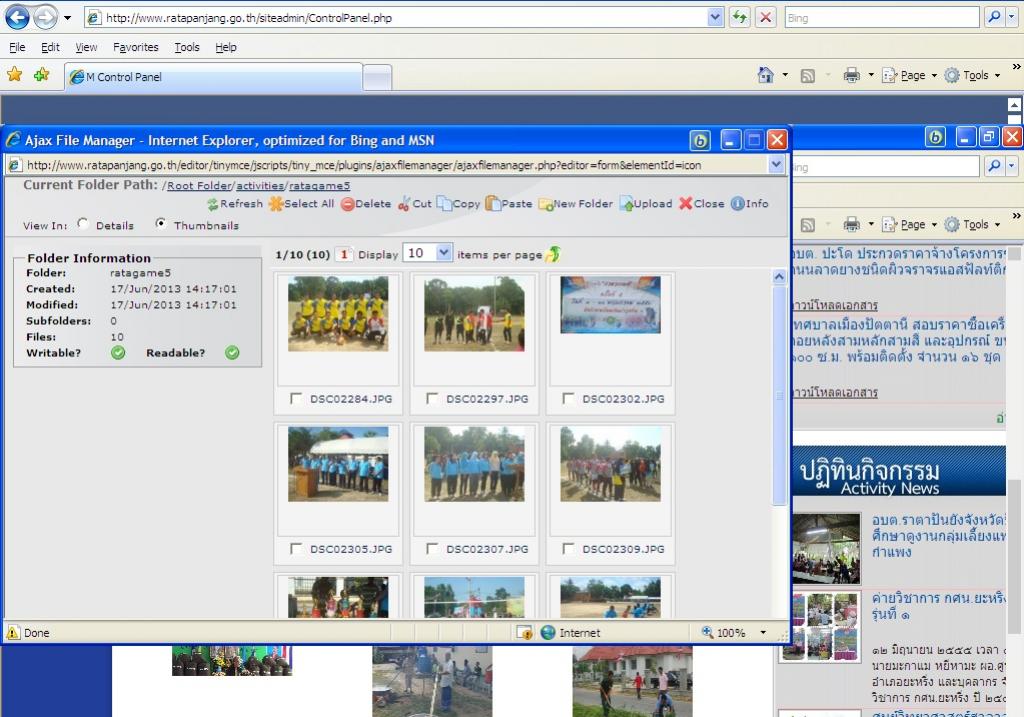The width and height of the screenshot is (1024, 717).
Task: Open the Tools menu in menu bar
Action: [187, 47]
